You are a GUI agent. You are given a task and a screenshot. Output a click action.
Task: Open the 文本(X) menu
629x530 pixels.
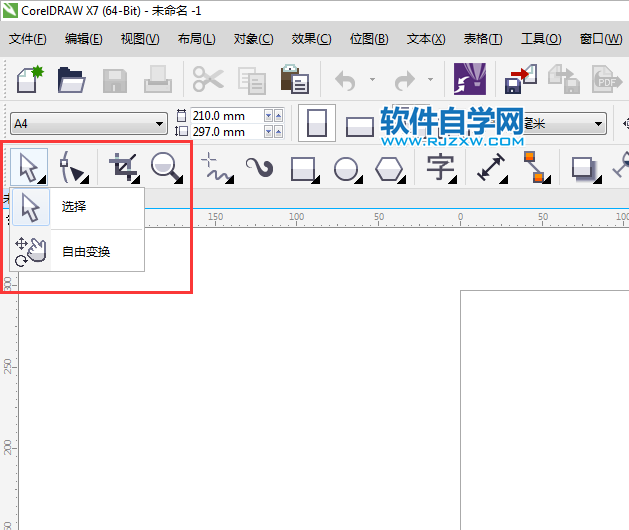click(x=426, y=39)
